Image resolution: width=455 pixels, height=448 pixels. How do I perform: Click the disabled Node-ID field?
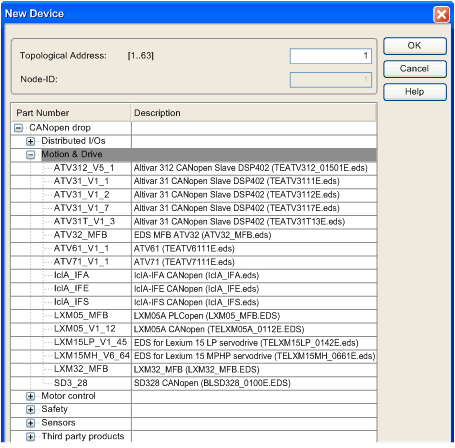[x=331, y=80]
